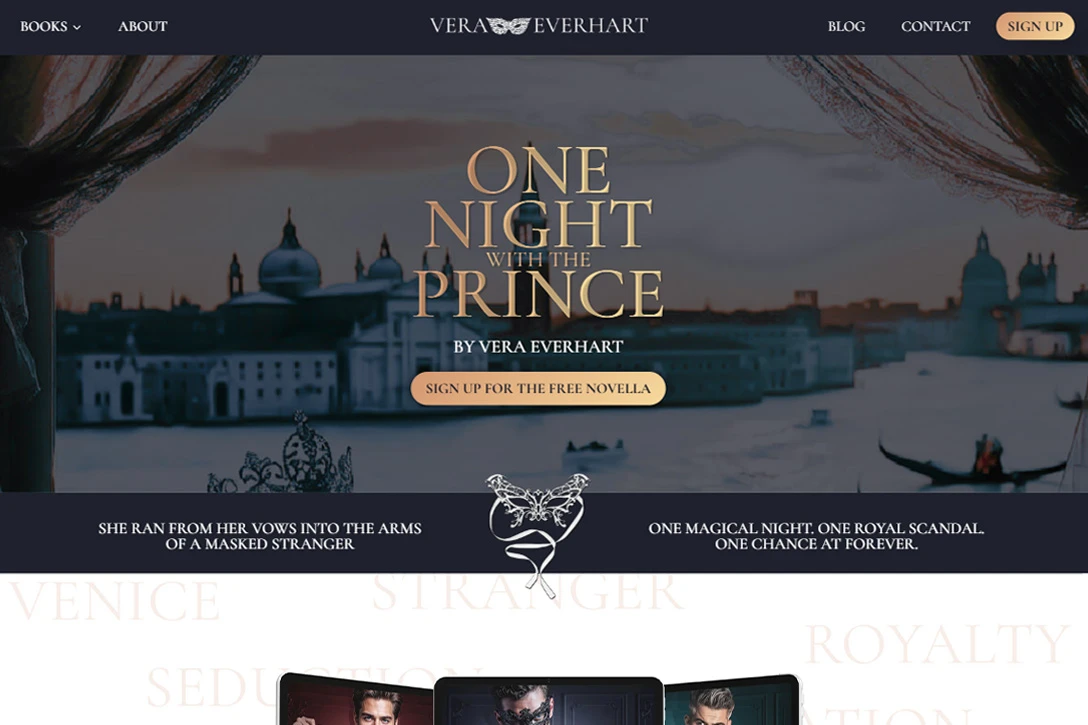Open the Books menu
The width and height of the screenshot is (1088, 725).
[x=50, y=26]
